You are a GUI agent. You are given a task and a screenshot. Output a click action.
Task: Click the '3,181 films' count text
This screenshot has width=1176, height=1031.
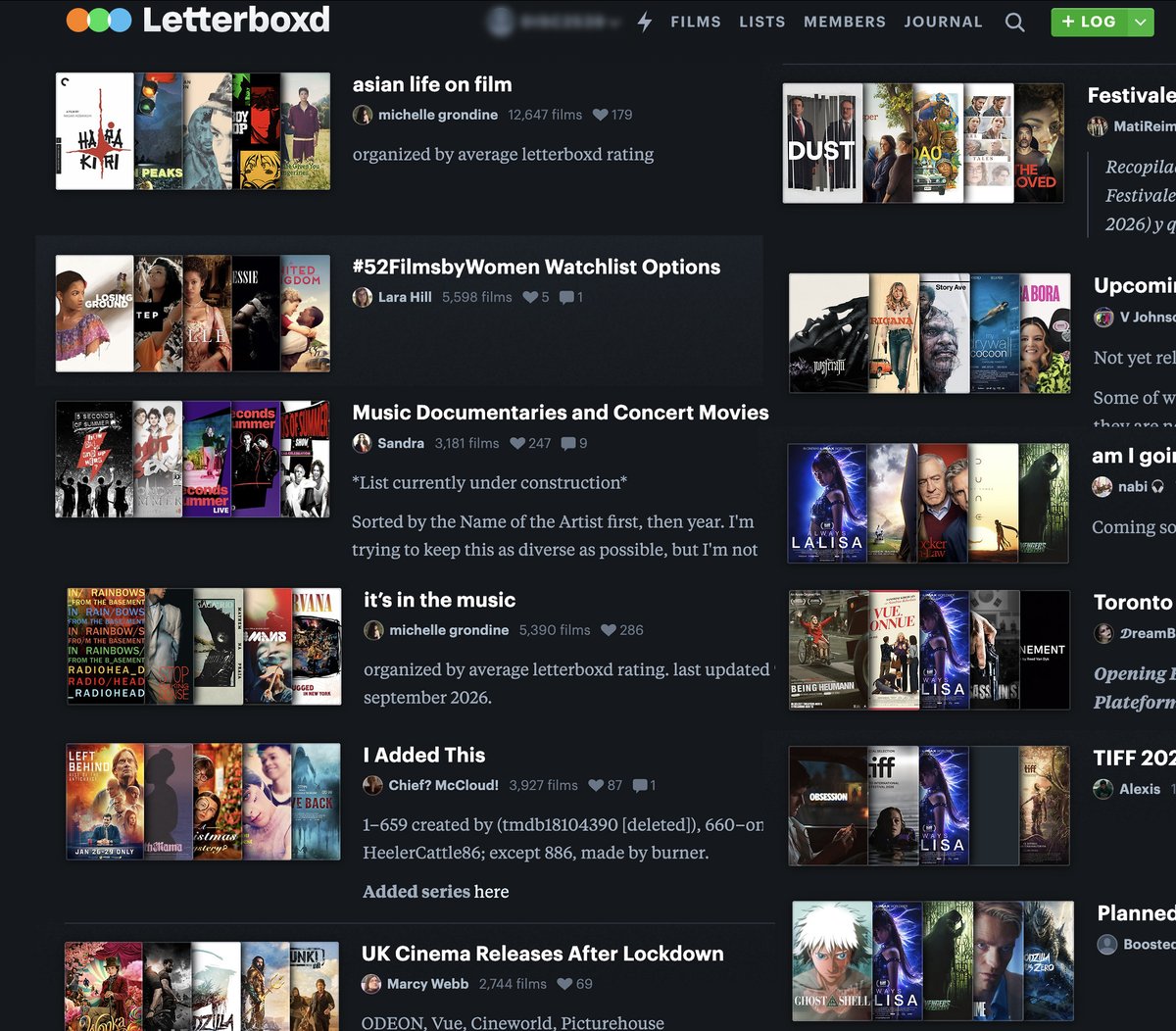pos(466,443)
